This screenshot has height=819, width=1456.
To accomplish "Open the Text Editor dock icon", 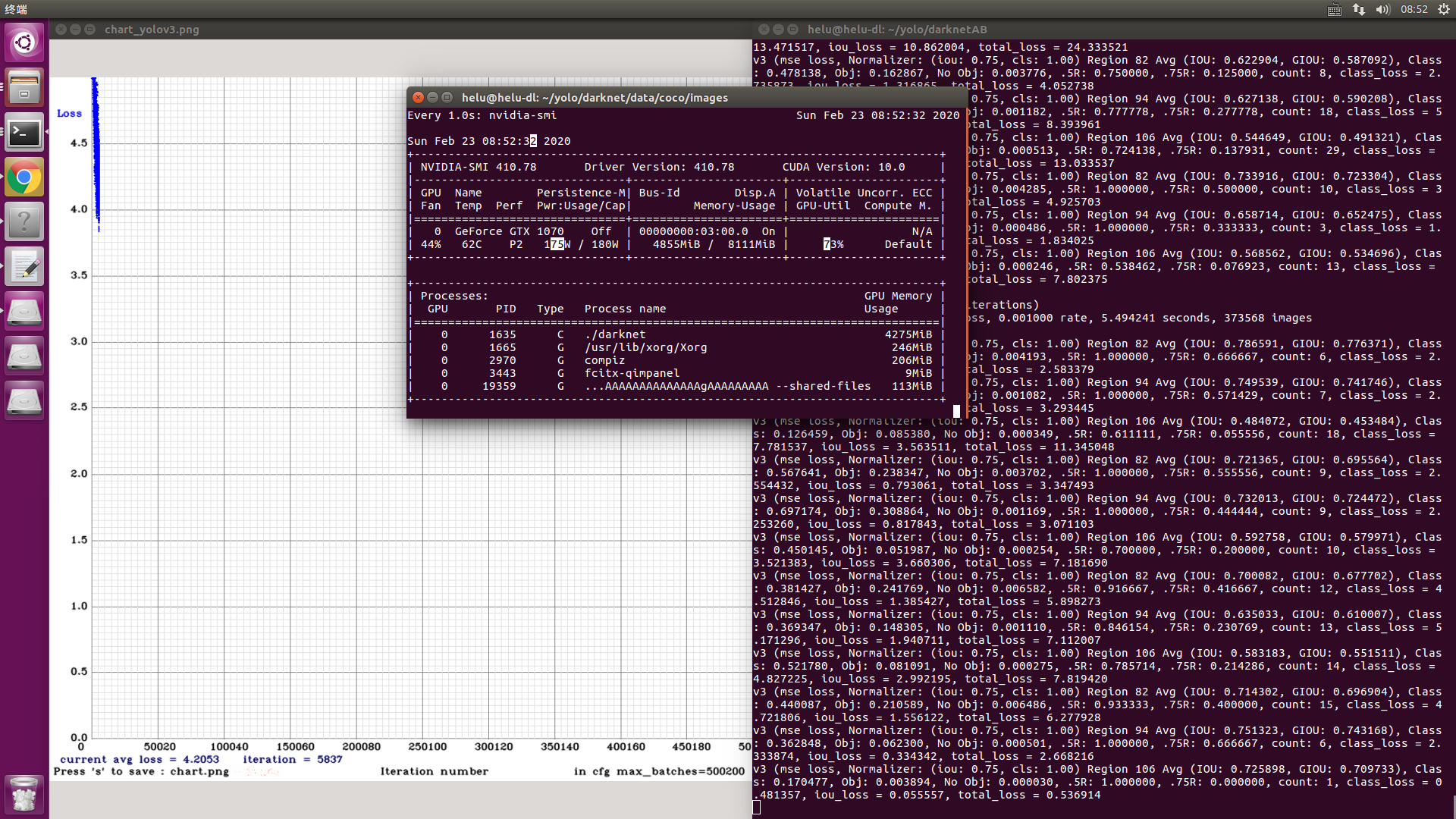I will (x=24, y=267).
